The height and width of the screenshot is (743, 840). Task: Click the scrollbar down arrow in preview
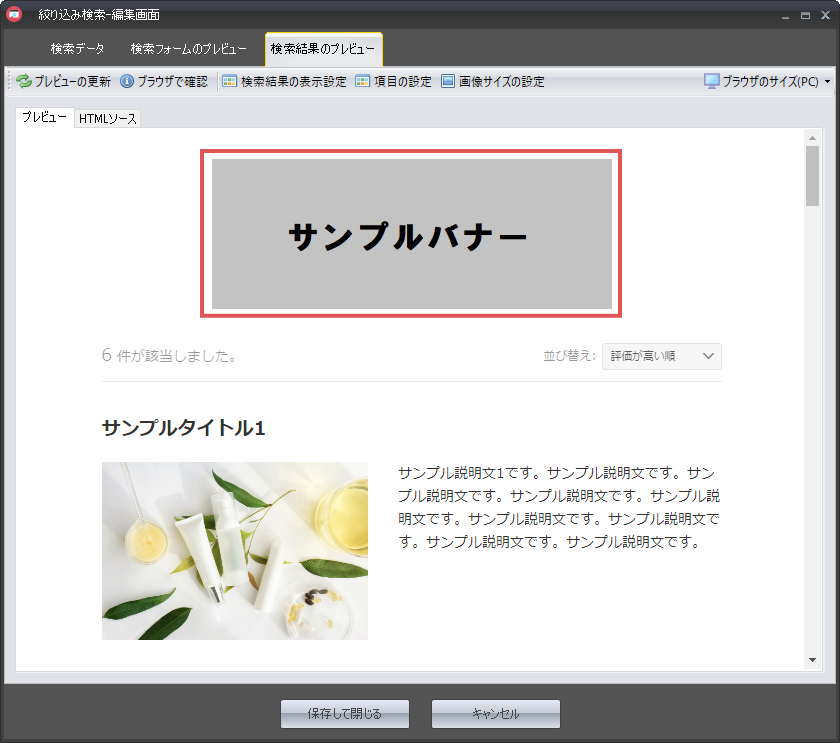point(812,660)
